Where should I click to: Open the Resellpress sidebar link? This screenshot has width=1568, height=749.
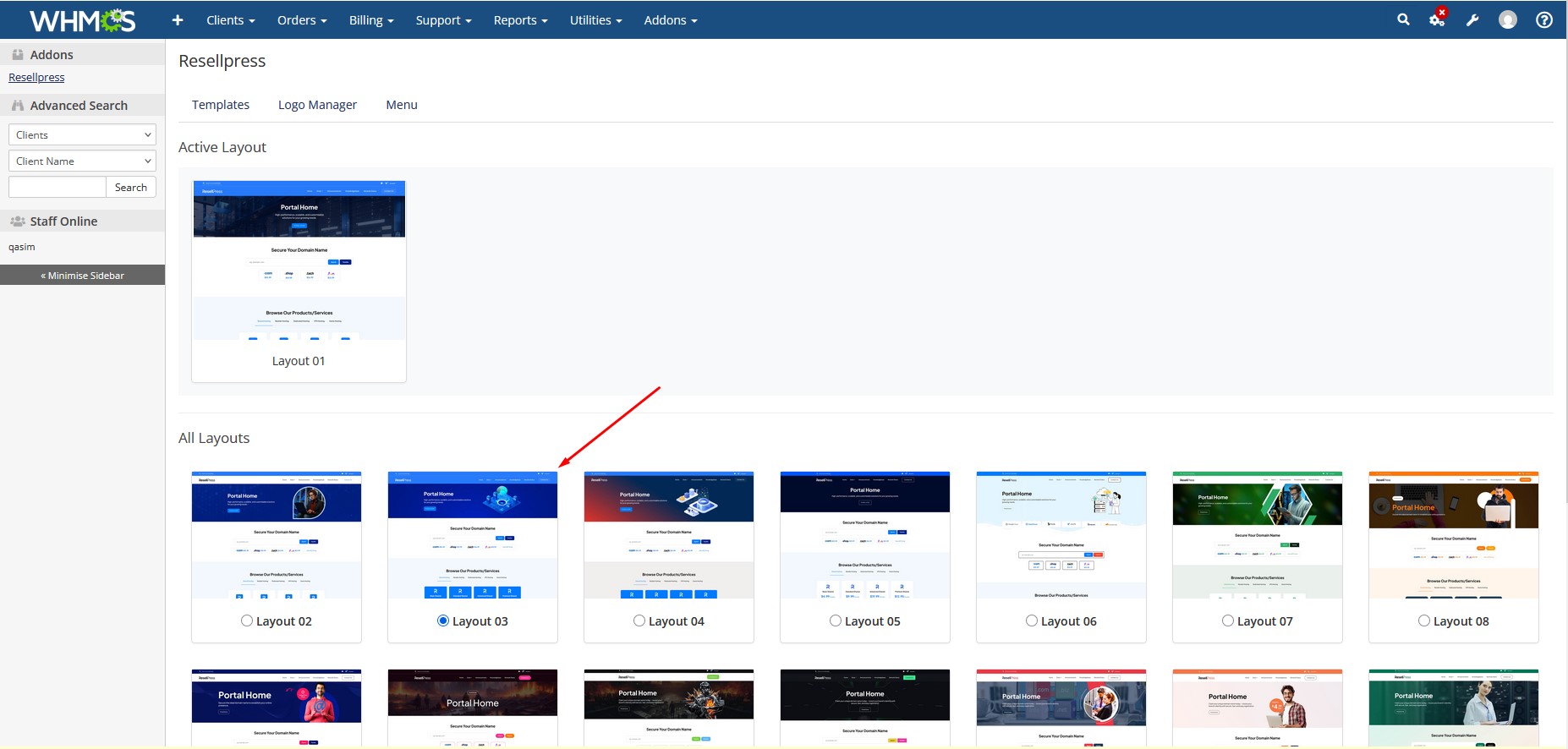coord(36,77)
